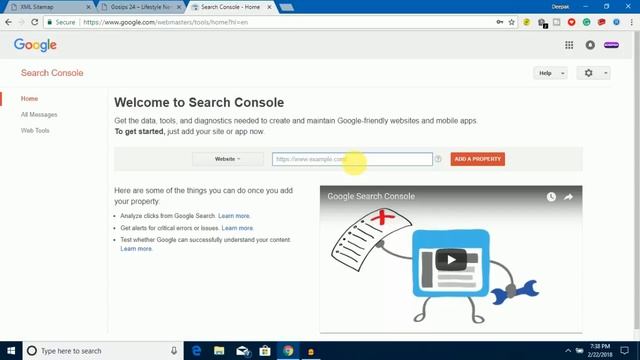Click the green circle extension icon
640x360 pixels.
pos(587,22)
